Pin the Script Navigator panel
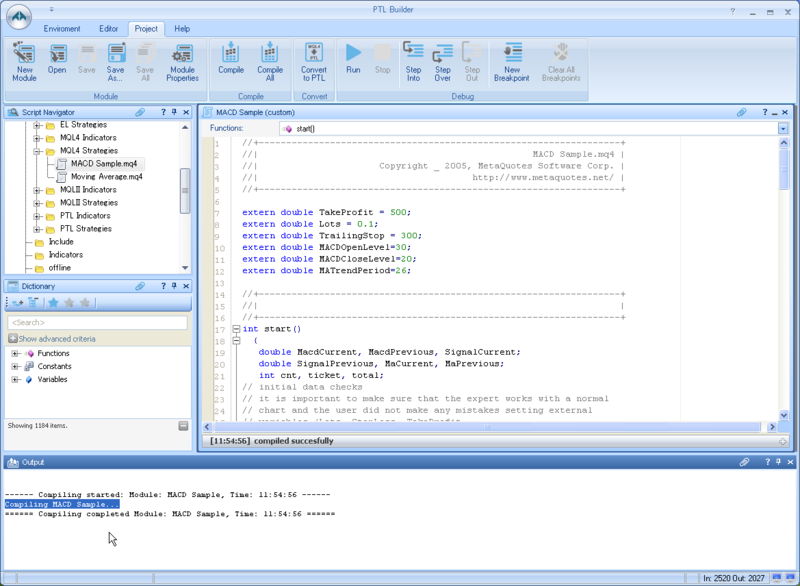 click(x=174, y=112)
